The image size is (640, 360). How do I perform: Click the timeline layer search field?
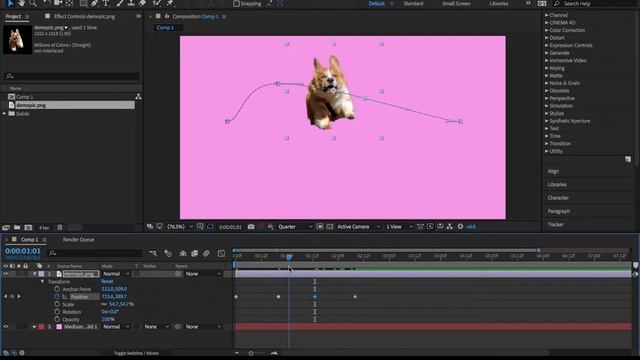point(95,253)
